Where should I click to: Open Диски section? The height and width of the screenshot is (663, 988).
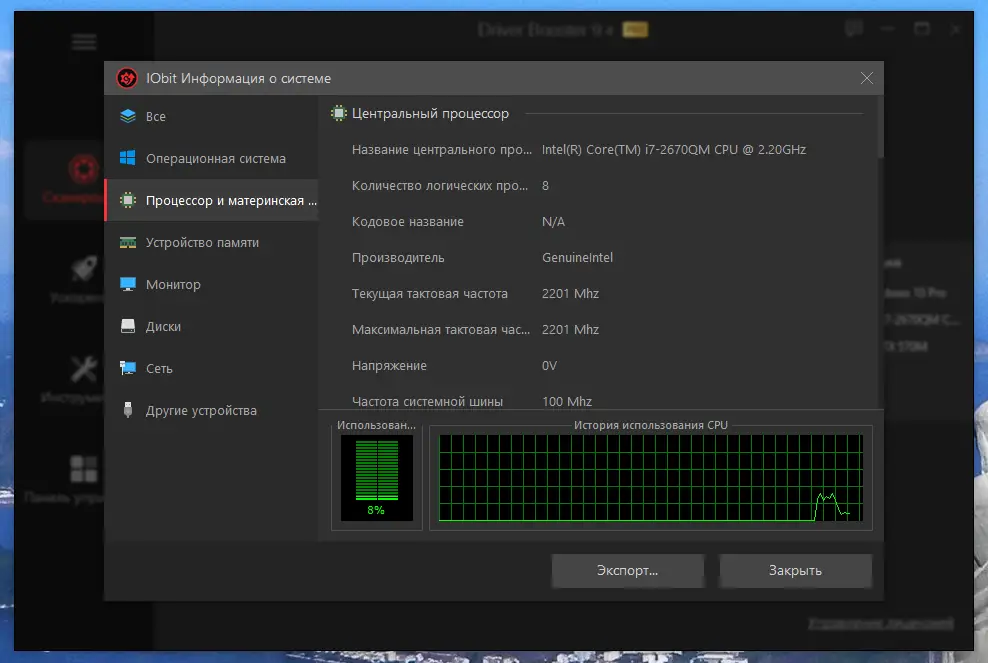(x=211, y=326)
